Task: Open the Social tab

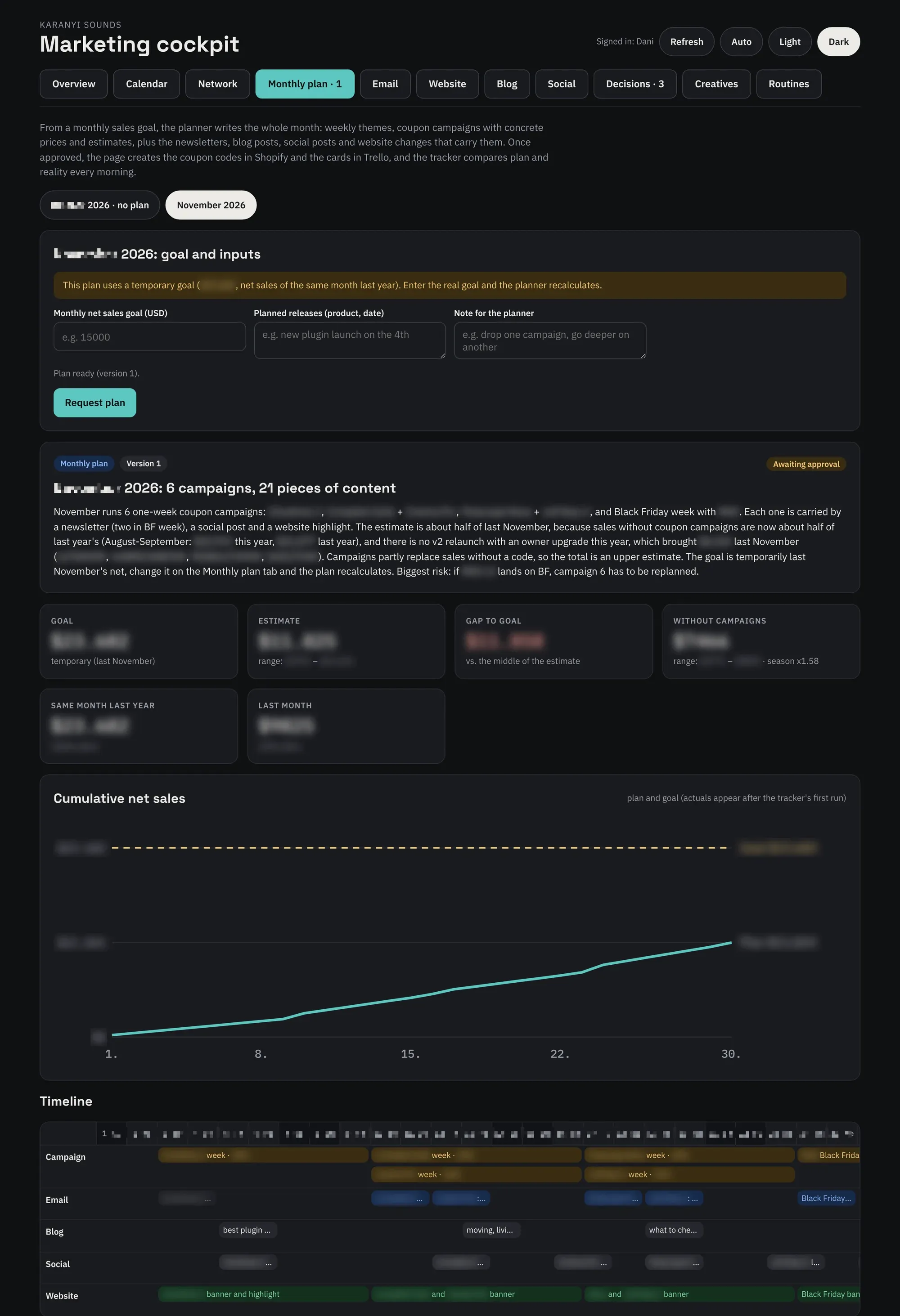Action: coord(561,84)
